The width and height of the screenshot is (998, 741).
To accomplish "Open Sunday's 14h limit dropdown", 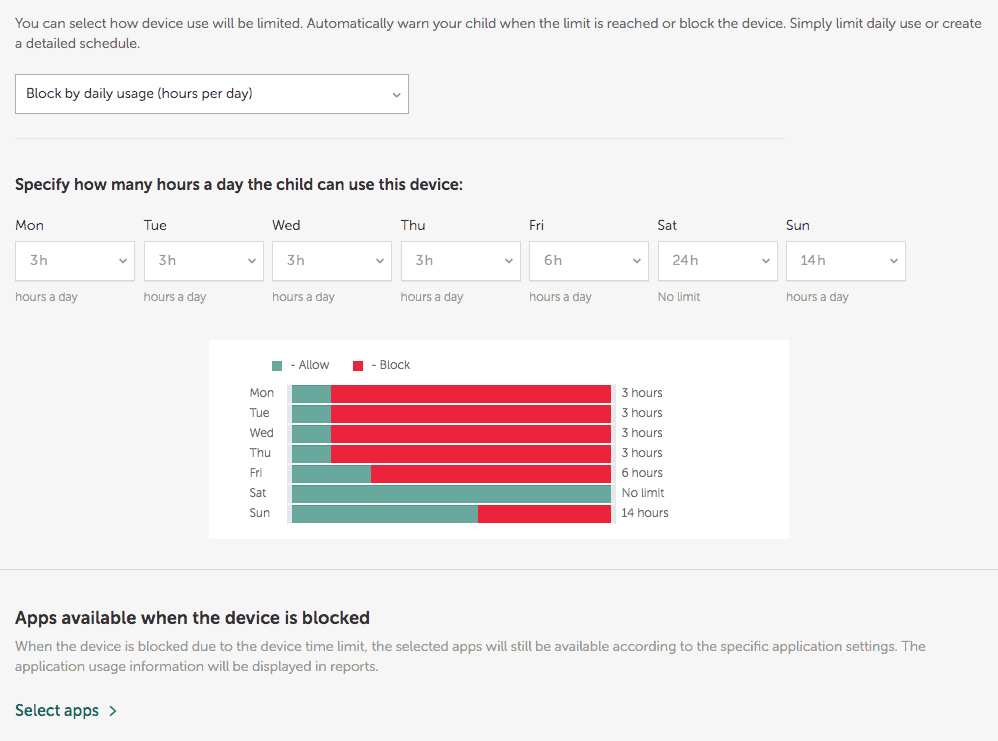I will coord(845,261).
